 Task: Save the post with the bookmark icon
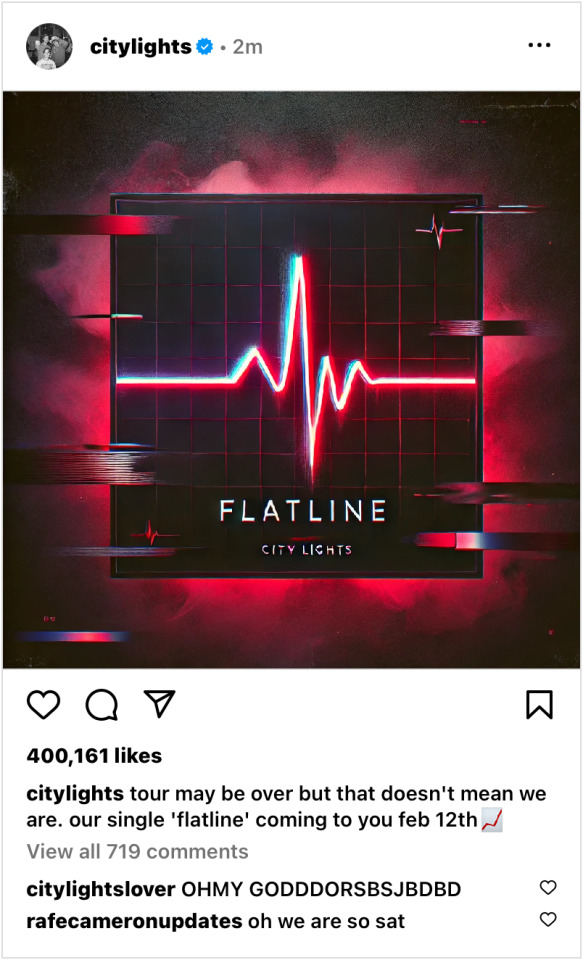tap(540, 705)
